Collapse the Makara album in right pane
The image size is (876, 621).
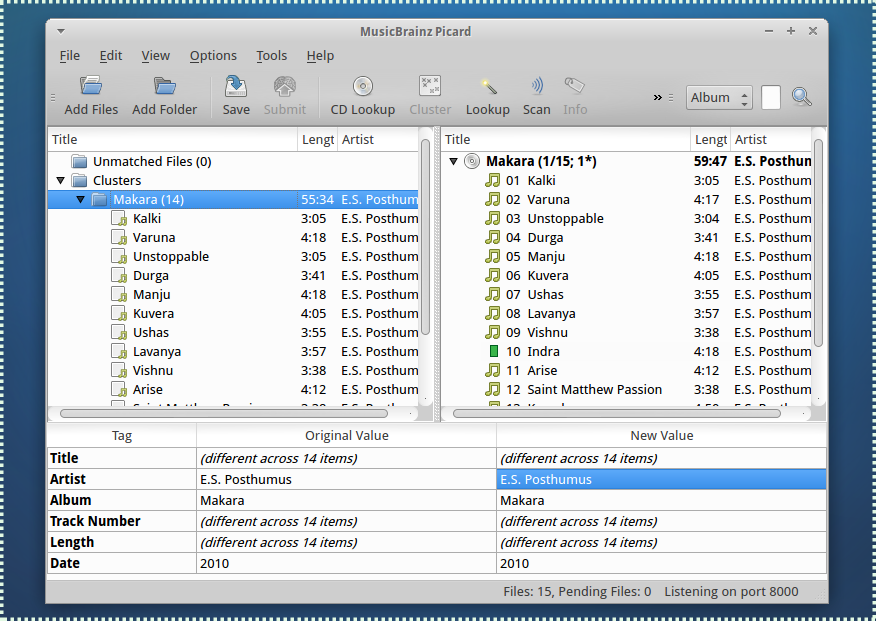coord(454,161)
